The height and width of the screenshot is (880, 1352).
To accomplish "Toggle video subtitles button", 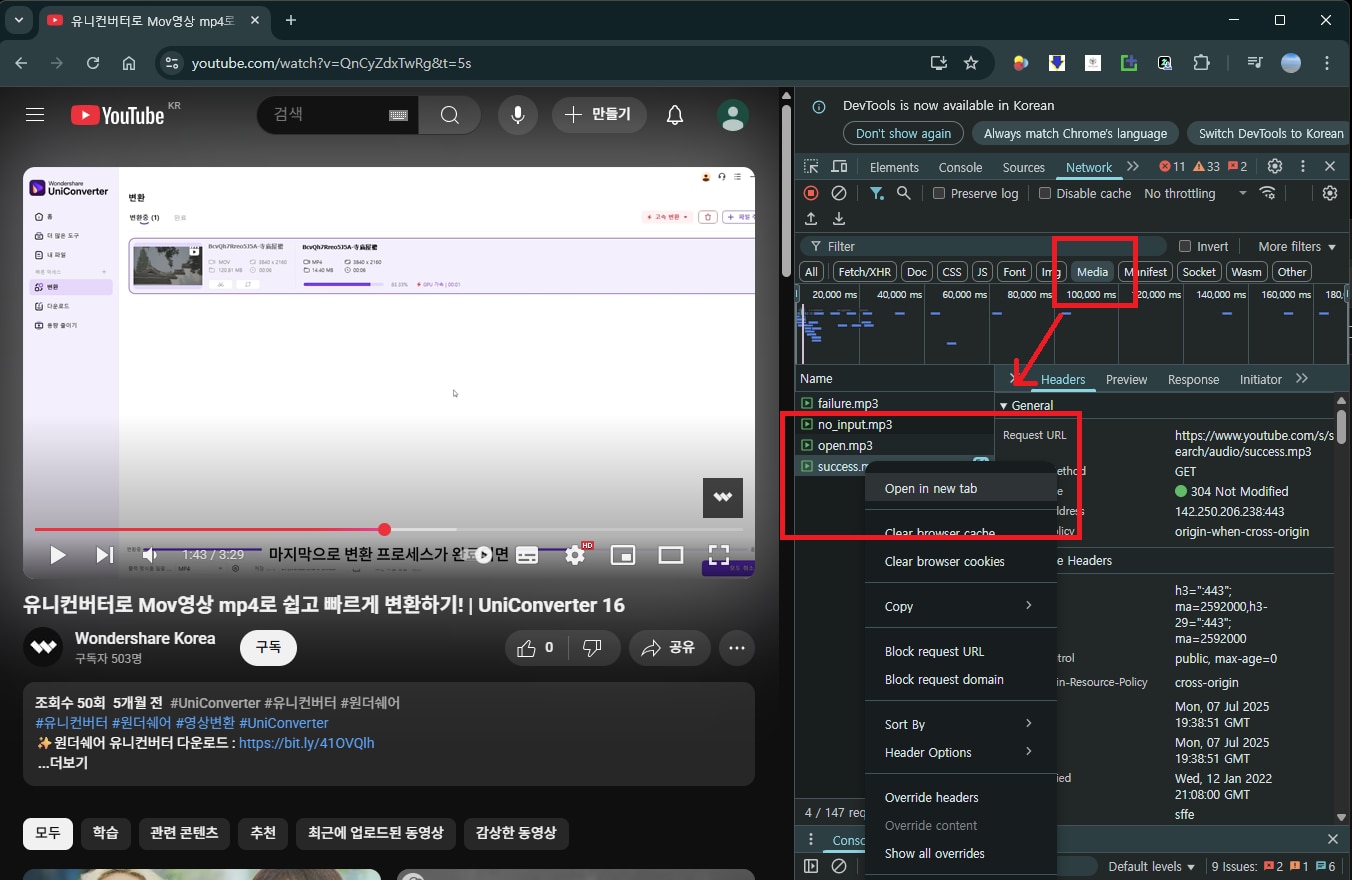I will 527,555.
